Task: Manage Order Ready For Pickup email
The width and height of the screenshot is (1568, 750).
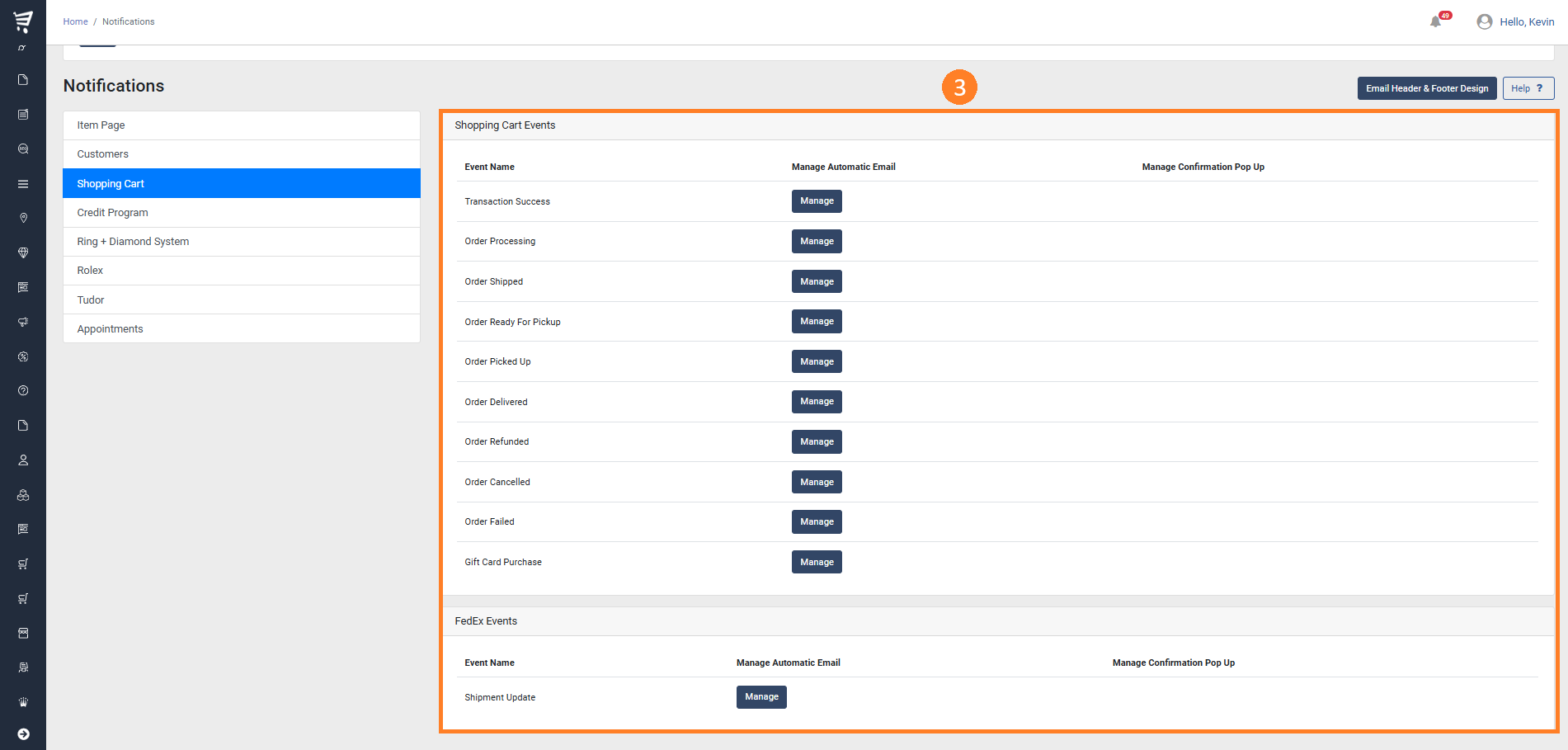Action: pyautogui.click(x=817, y=322)
